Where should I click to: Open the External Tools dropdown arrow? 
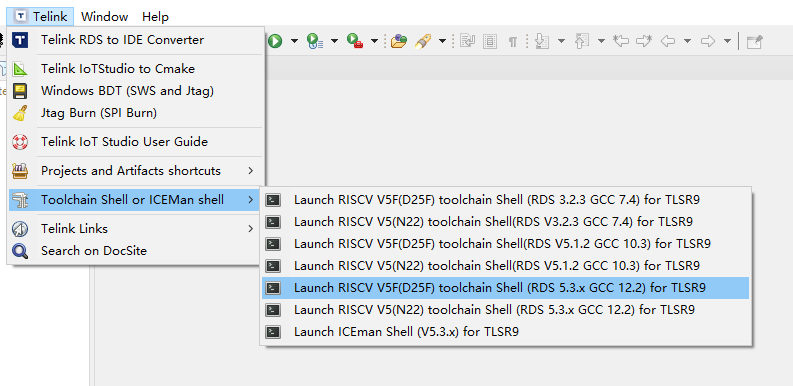374,41
